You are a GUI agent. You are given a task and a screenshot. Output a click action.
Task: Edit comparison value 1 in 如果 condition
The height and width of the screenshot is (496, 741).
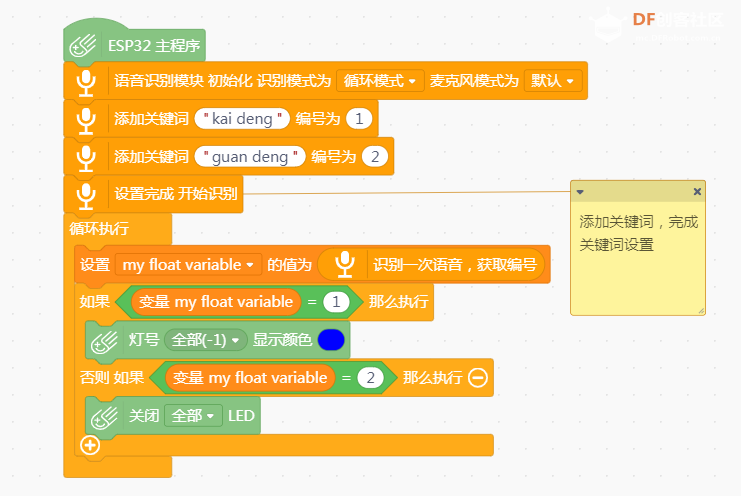336,302
